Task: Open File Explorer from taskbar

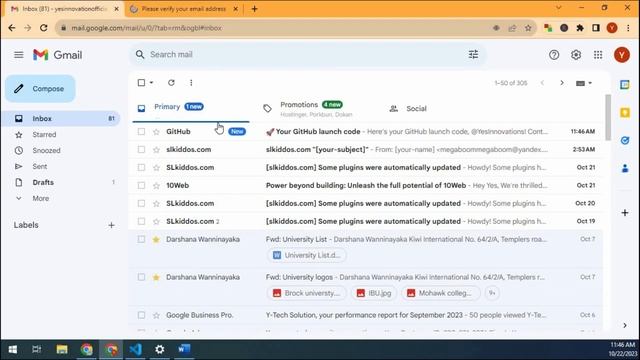Action: pyautogui.click(x=62, y=349)
